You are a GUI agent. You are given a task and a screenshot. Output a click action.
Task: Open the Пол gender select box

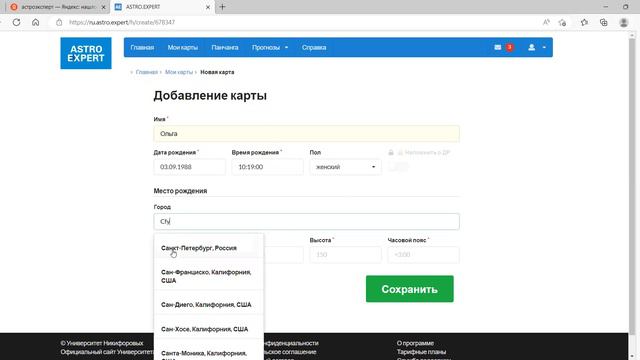tap(345, 167)
